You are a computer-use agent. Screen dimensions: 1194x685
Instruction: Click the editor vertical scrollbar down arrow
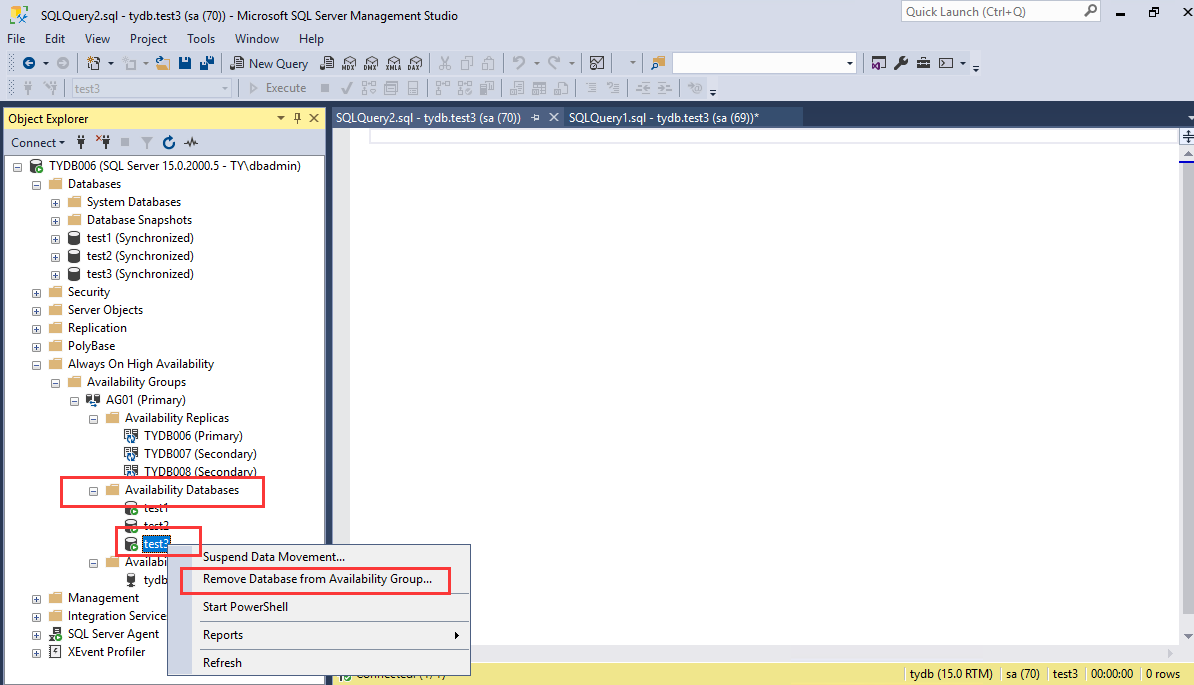point(1187,636)
